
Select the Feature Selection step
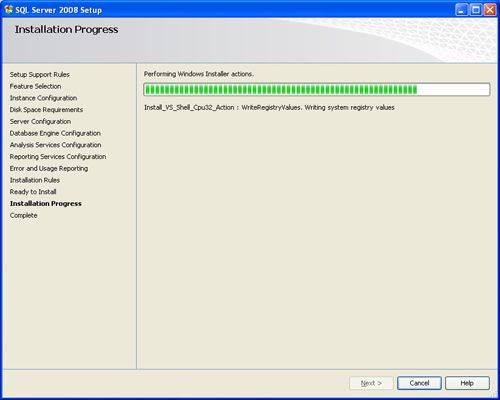(35, 86)
